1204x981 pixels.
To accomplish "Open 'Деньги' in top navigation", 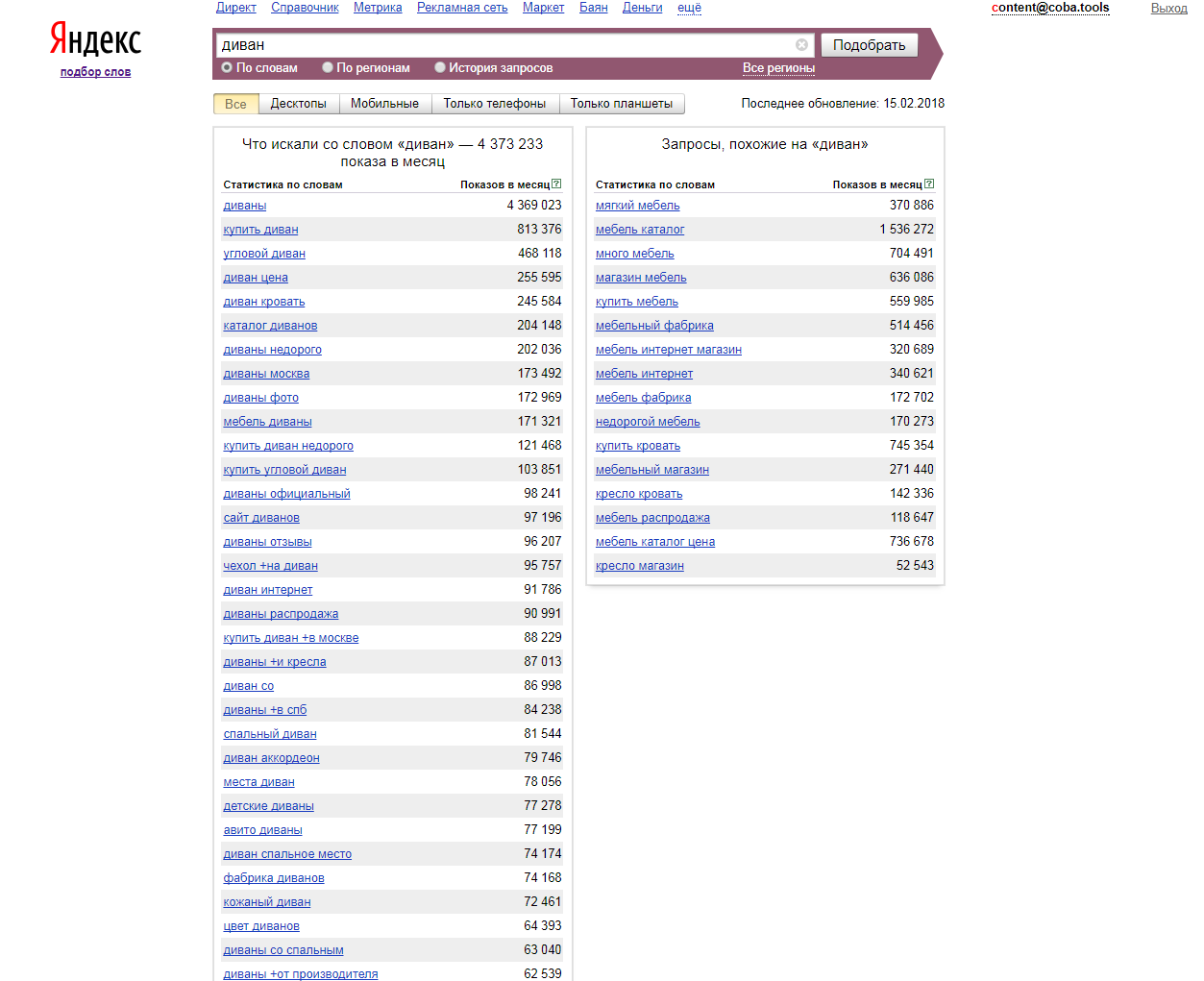I will point(643,8).
